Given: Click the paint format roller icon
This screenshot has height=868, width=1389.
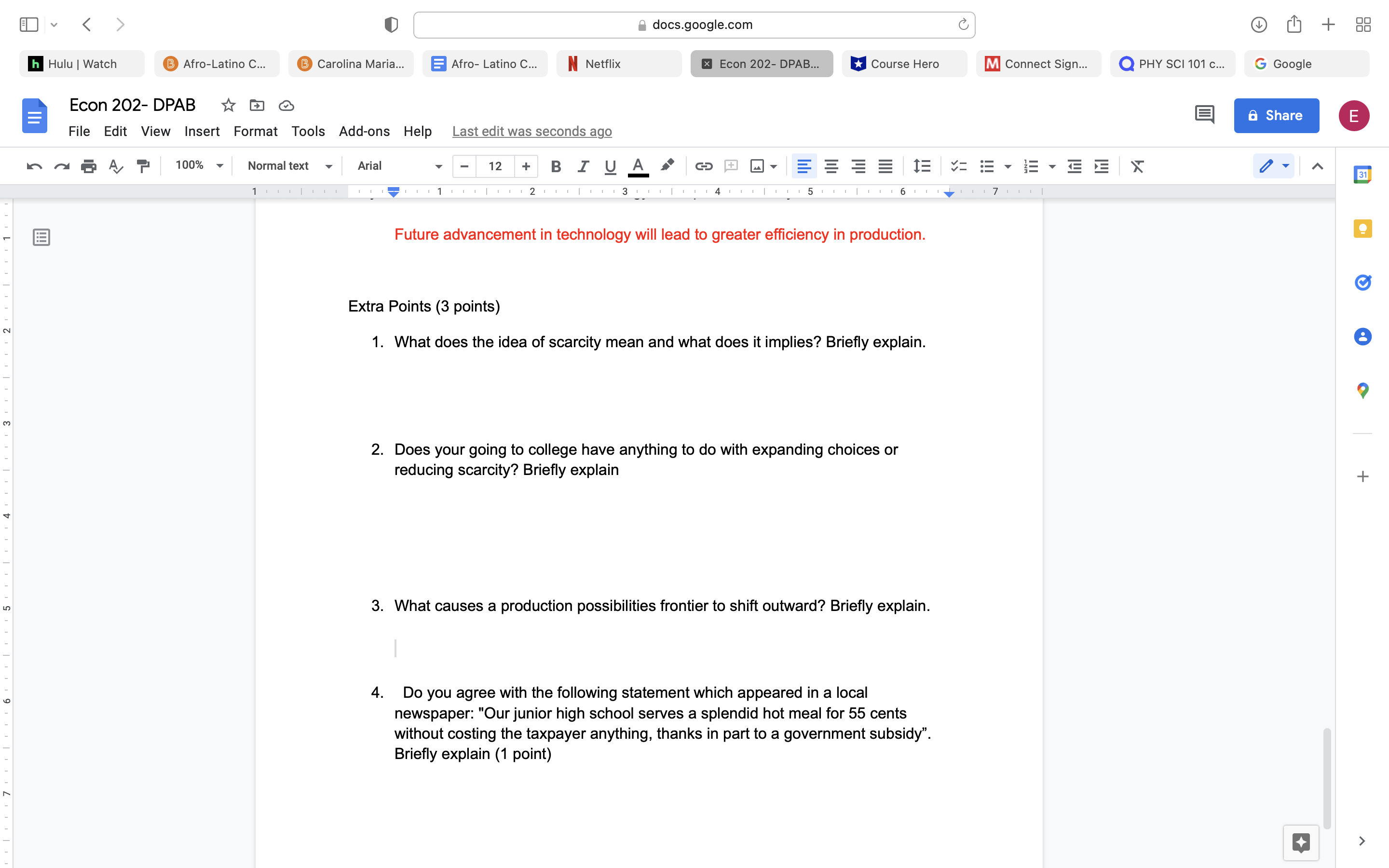Looking at the screenshot, I should tap(143, 166).
